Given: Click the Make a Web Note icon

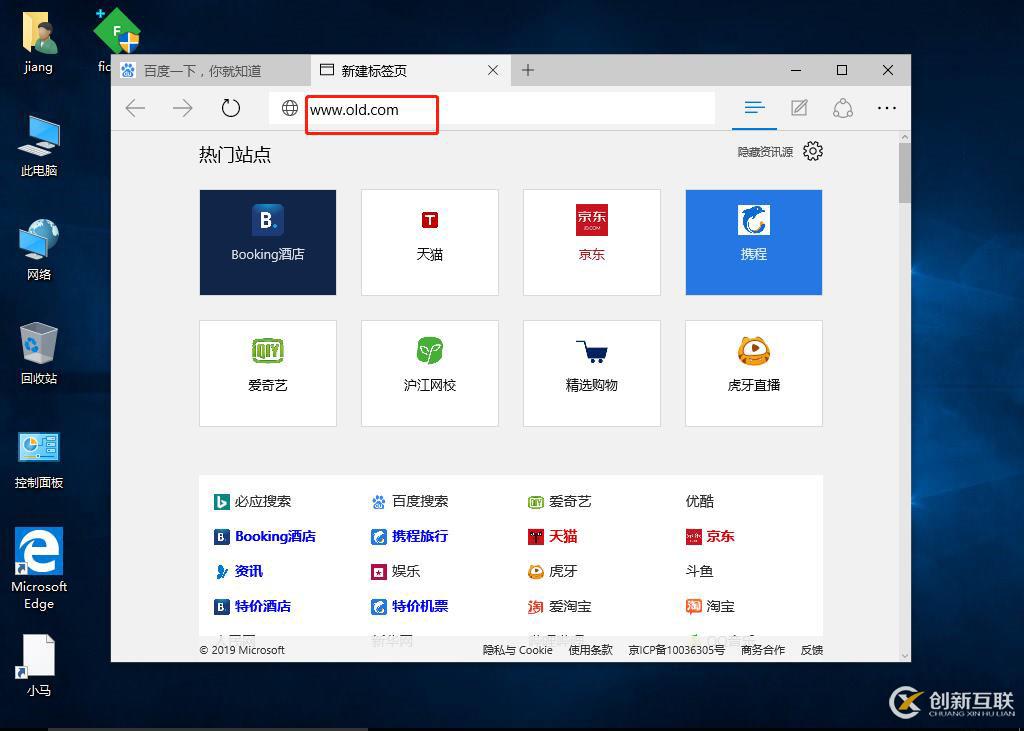Looking at the screenshot, I should pyautogui.click(x=799, y=107).
